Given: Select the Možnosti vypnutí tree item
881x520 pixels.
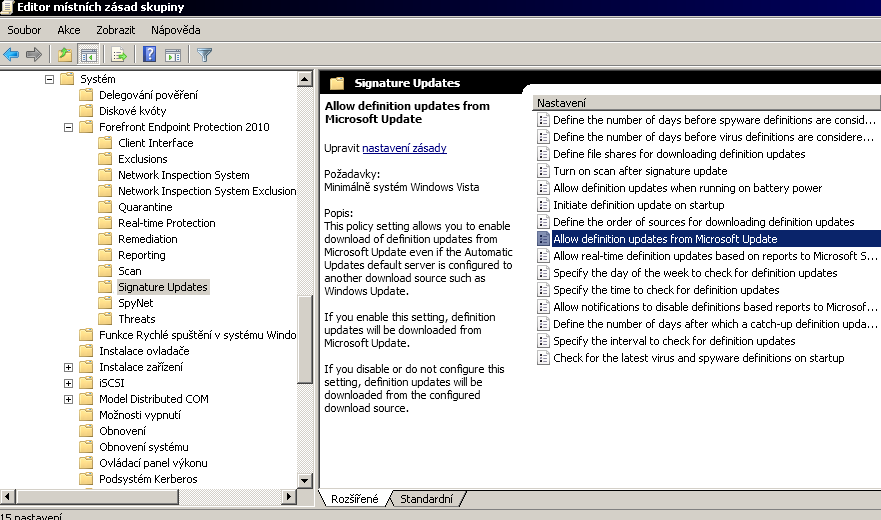Looking at the screenshot, I should pos(140,415).
